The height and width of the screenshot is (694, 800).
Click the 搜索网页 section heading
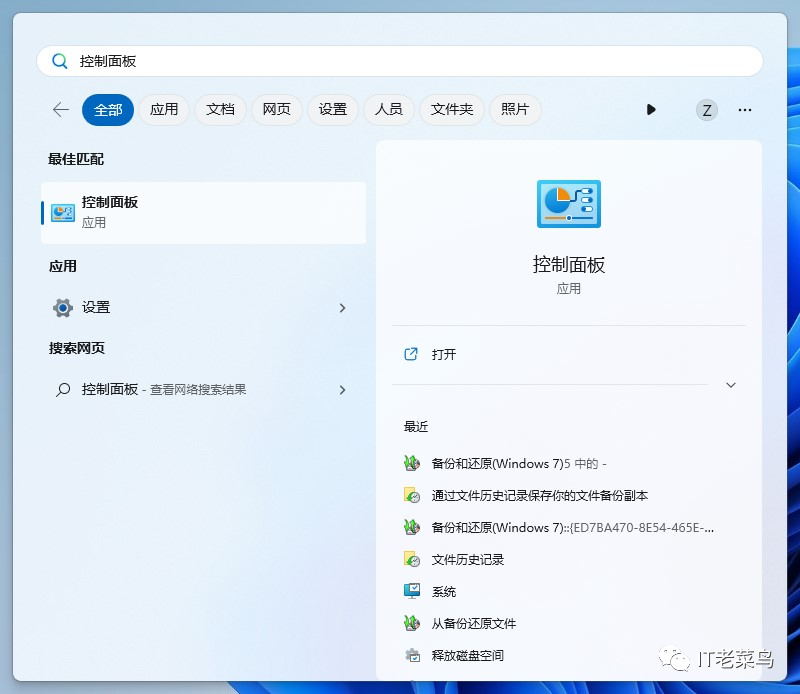tap(77, 348)
